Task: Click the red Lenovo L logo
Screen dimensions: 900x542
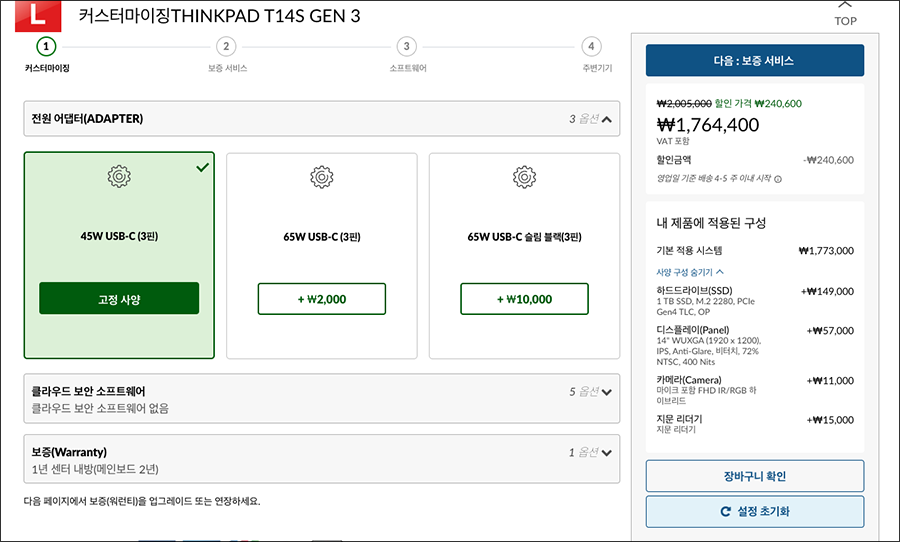Action: click(38, 16)
